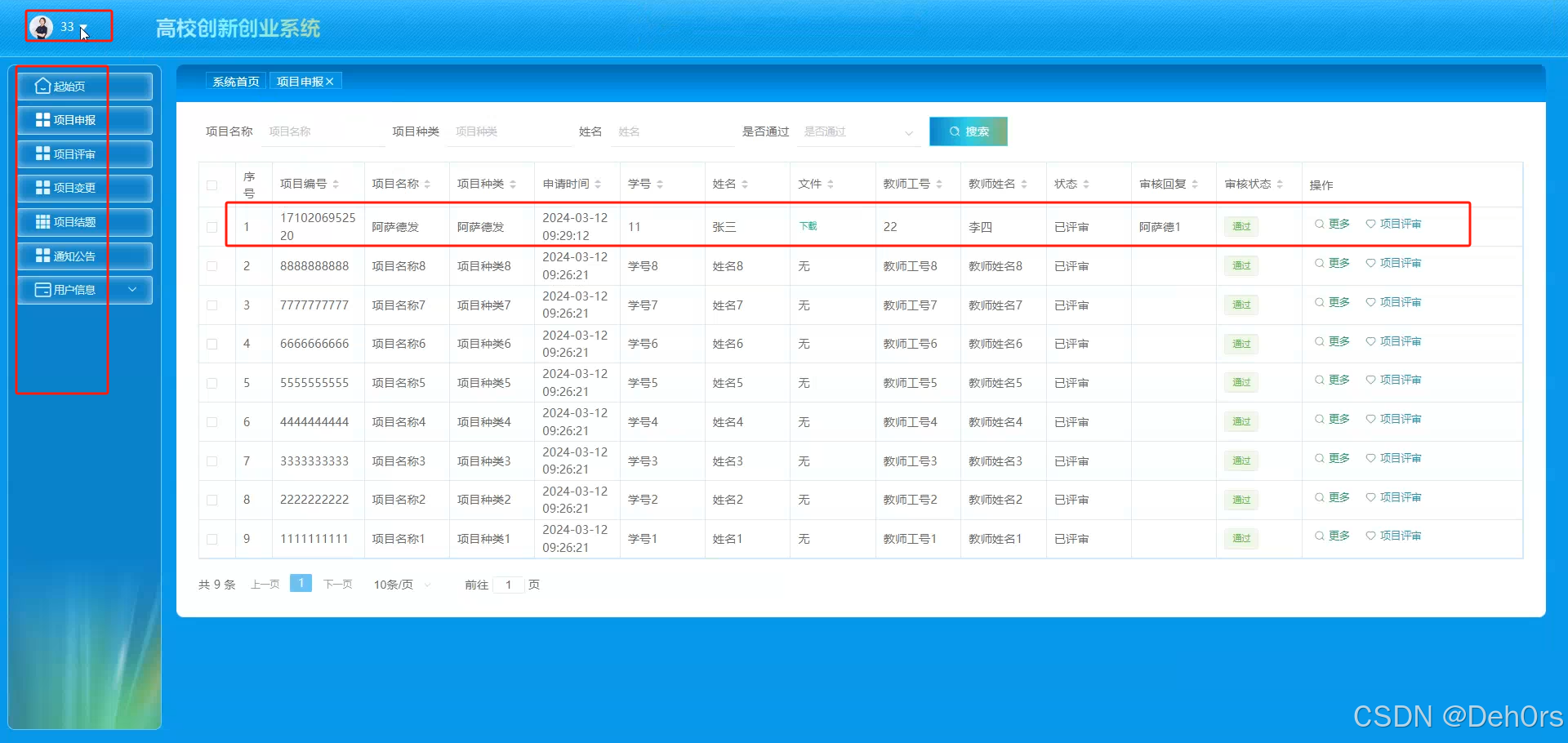Sort by 文件 column
This screenshot has width=1568, height=743.
pyautogui.click(x=831, y=185)
